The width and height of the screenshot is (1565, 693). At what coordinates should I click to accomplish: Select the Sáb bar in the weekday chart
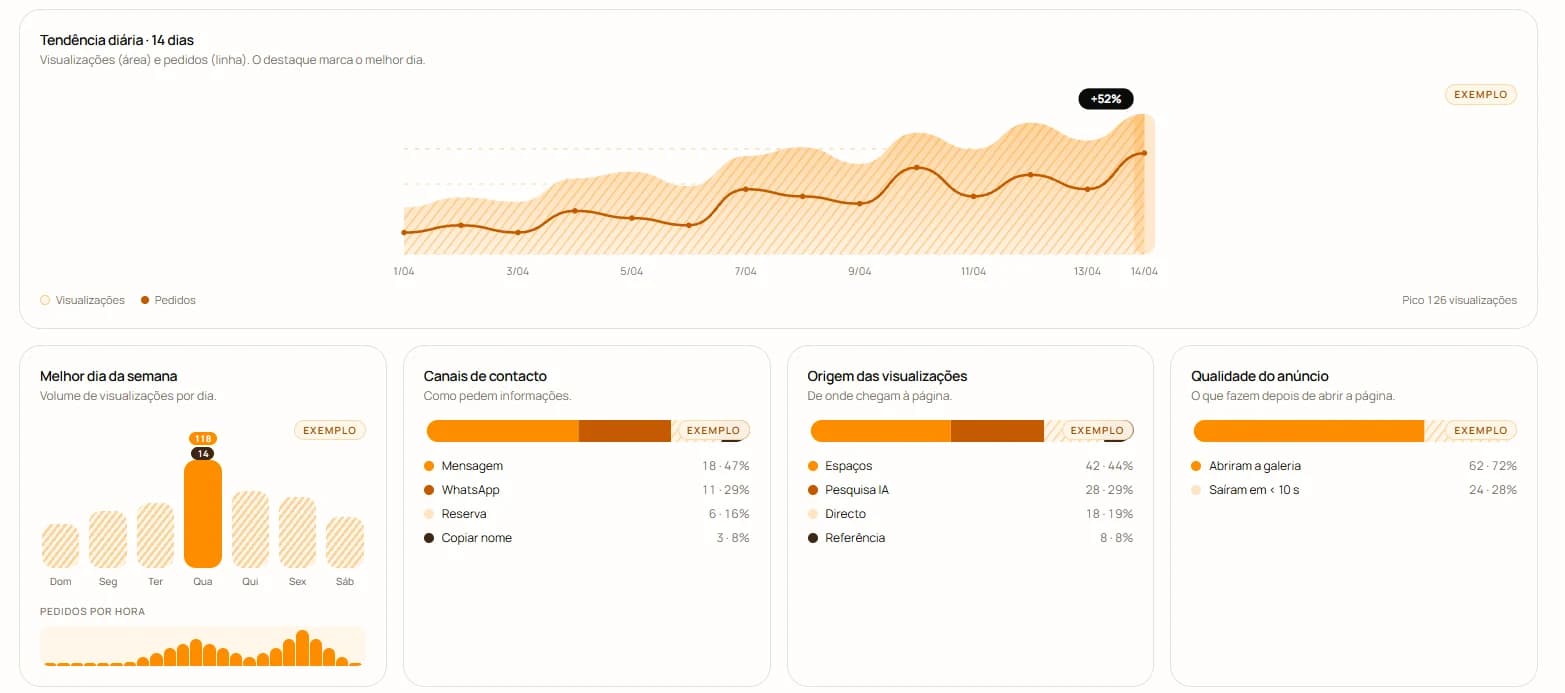[345, 542]
